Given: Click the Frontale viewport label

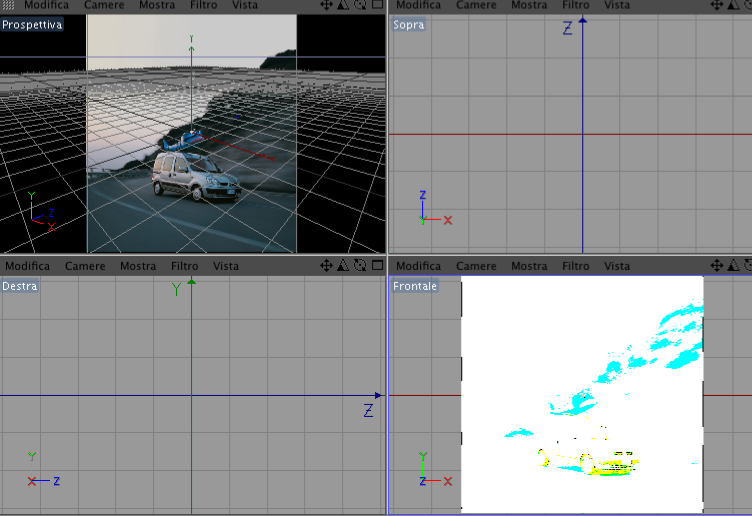Looking at the screenshot, I should pos(415,286).
